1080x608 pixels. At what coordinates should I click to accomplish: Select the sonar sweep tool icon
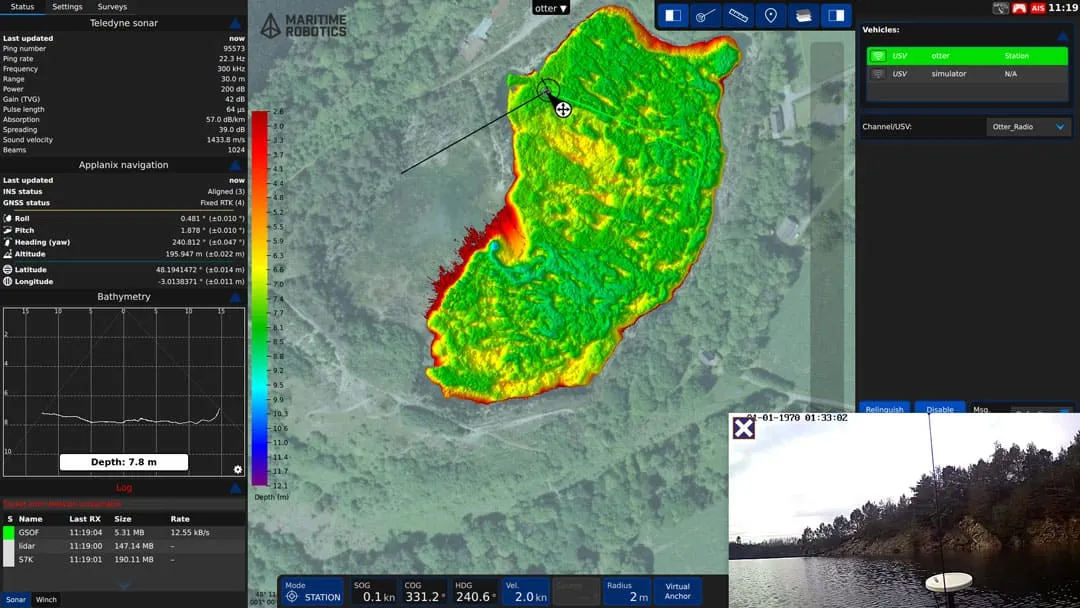tap(705, 16)
